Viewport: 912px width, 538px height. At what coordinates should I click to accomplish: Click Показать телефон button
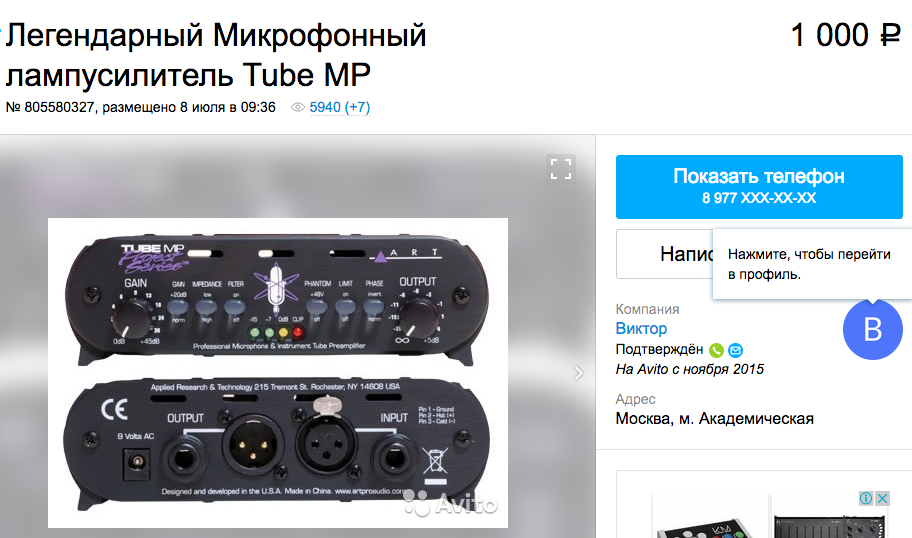759,187
